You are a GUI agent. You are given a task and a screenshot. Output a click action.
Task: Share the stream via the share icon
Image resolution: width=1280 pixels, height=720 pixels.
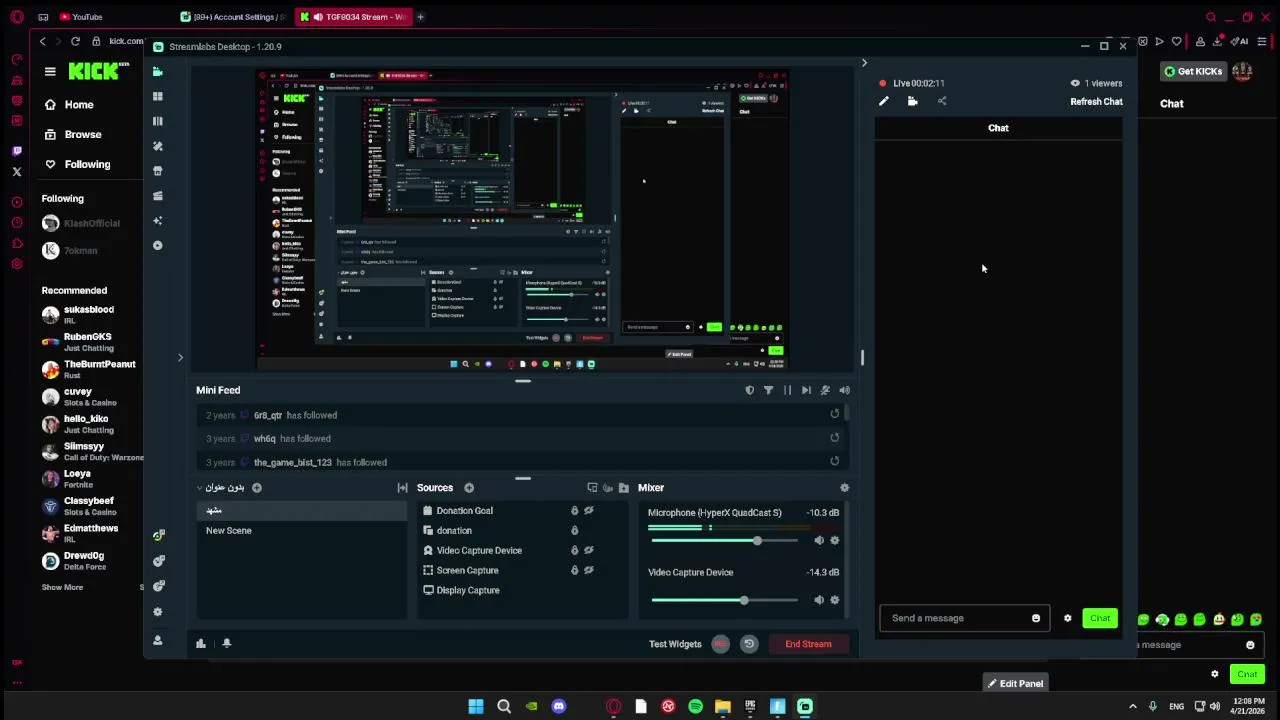941,101
